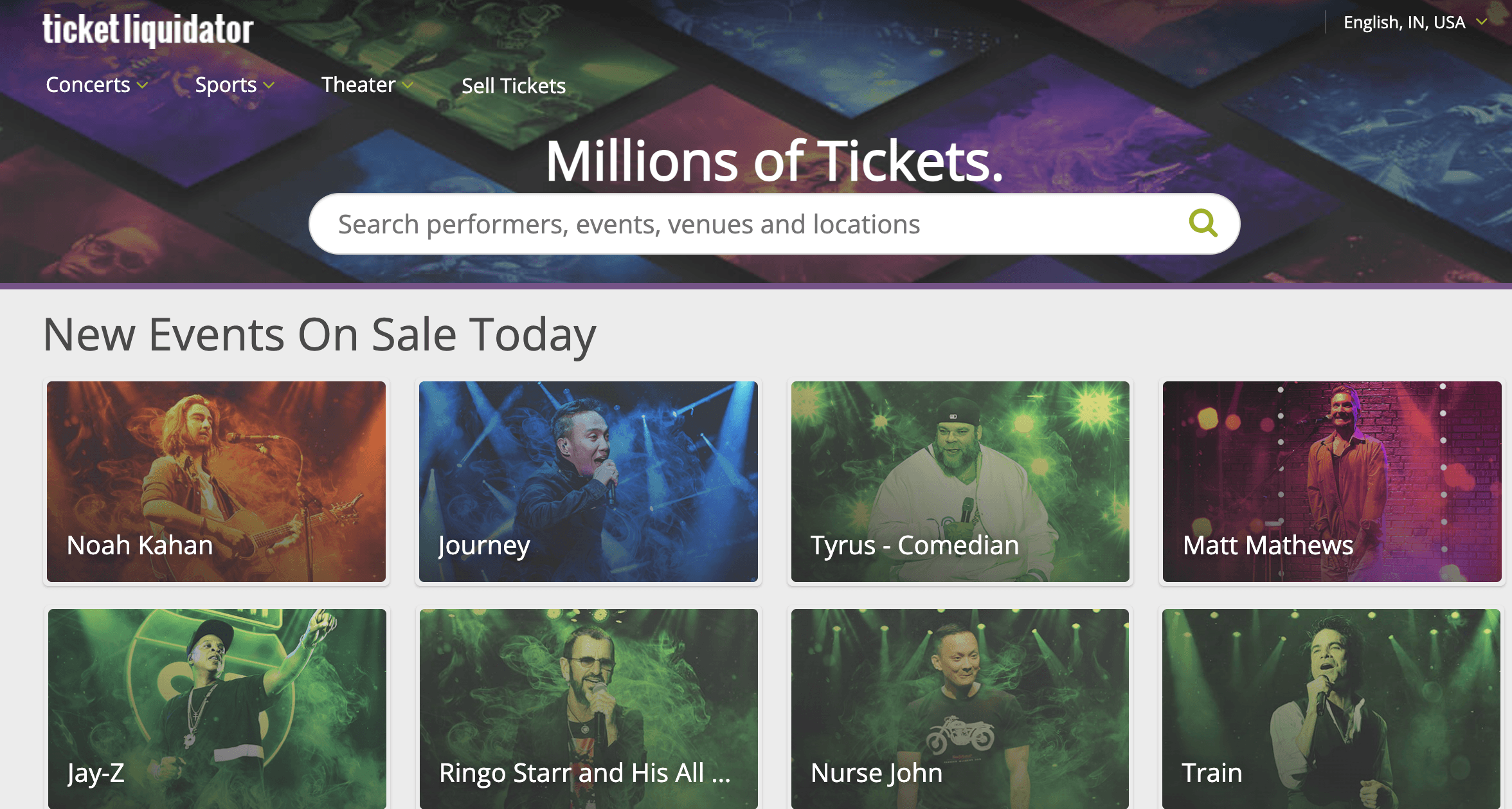1512x809 pixels.
Task: Open the Train event card
Action: (1331, 709)
